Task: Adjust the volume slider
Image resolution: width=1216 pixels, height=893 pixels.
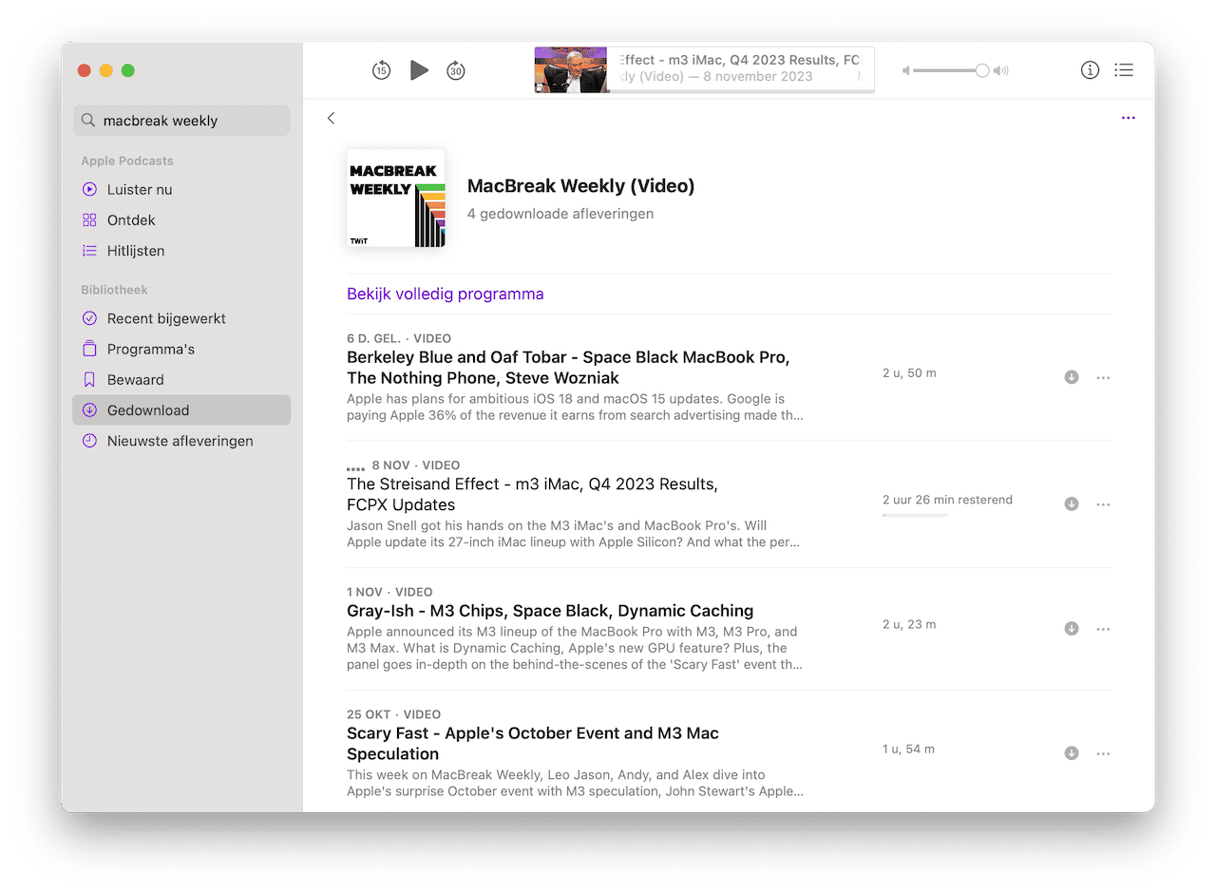Action: [x=981, y=70]
